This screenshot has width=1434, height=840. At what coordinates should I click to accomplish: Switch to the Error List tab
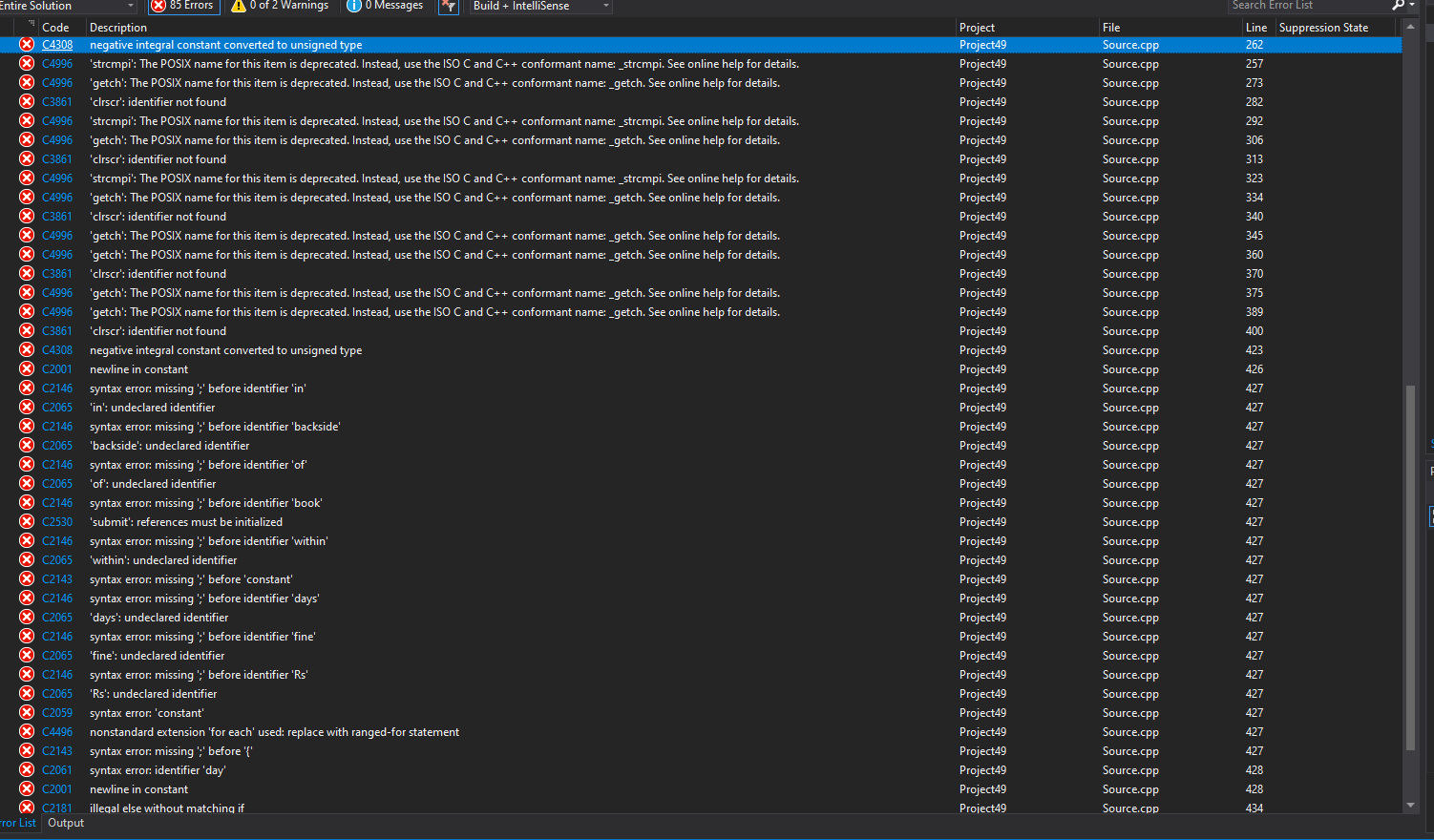tap(18, 823)
